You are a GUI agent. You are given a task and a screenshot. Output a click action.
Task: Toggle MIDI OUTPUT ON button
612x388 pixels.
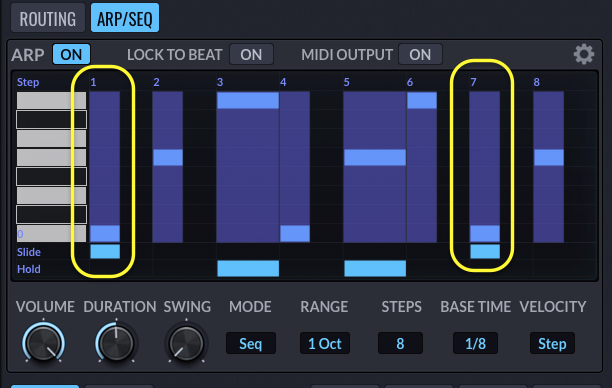tap(420, 54)
